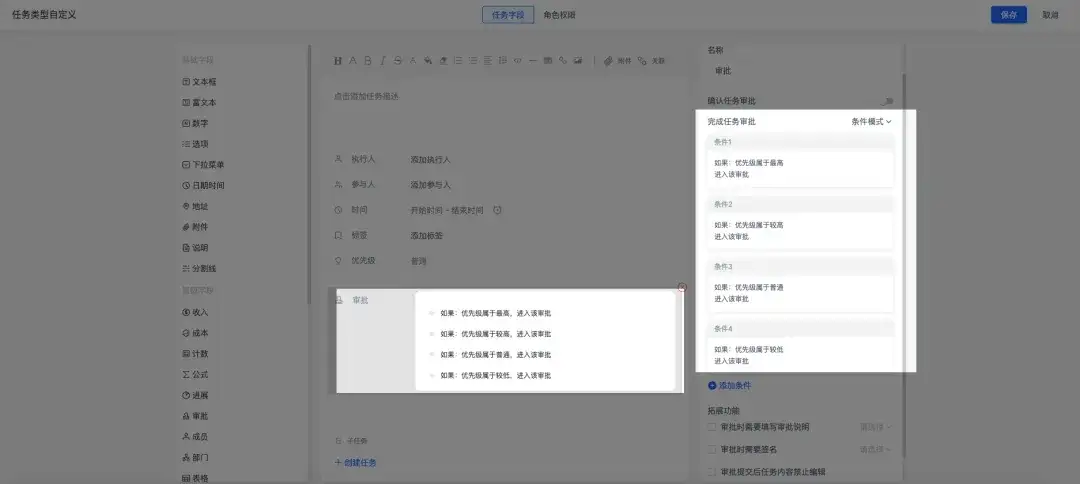Toggle bold with the B toolbar icon

click(x=368, y=61)
